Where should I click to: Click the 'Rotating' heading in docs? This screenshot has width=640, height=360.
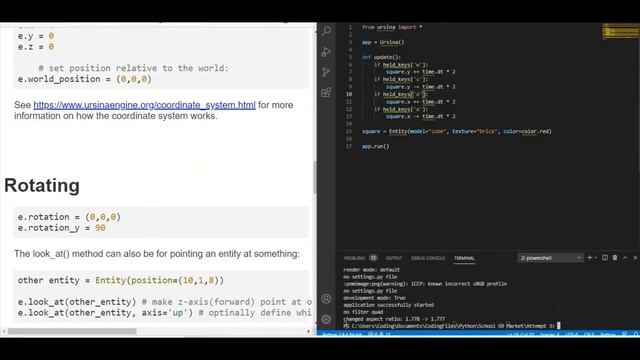pyautogui.click(x=42, y=185)
